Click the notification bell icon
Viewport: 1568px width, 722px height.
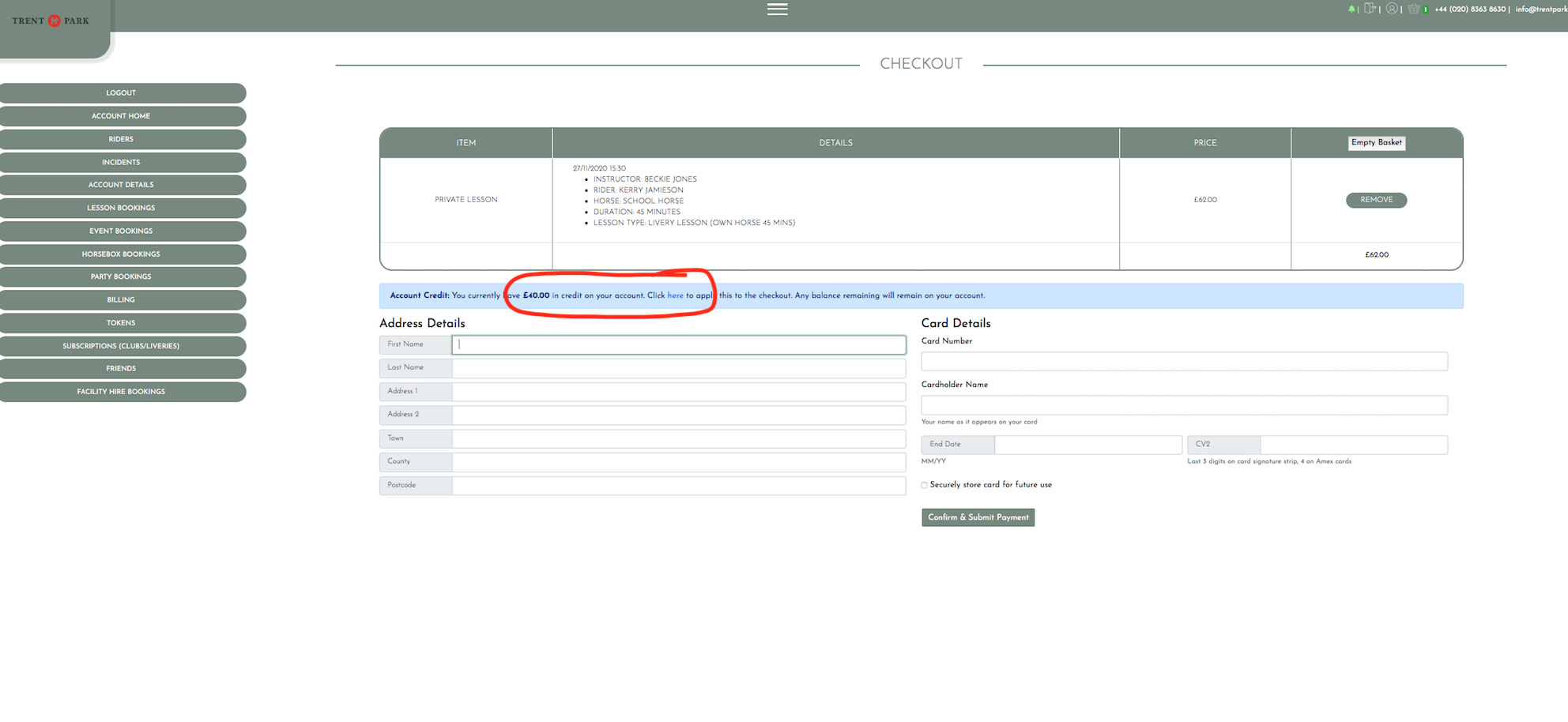pyautogui.click(x=1351, y=9)
